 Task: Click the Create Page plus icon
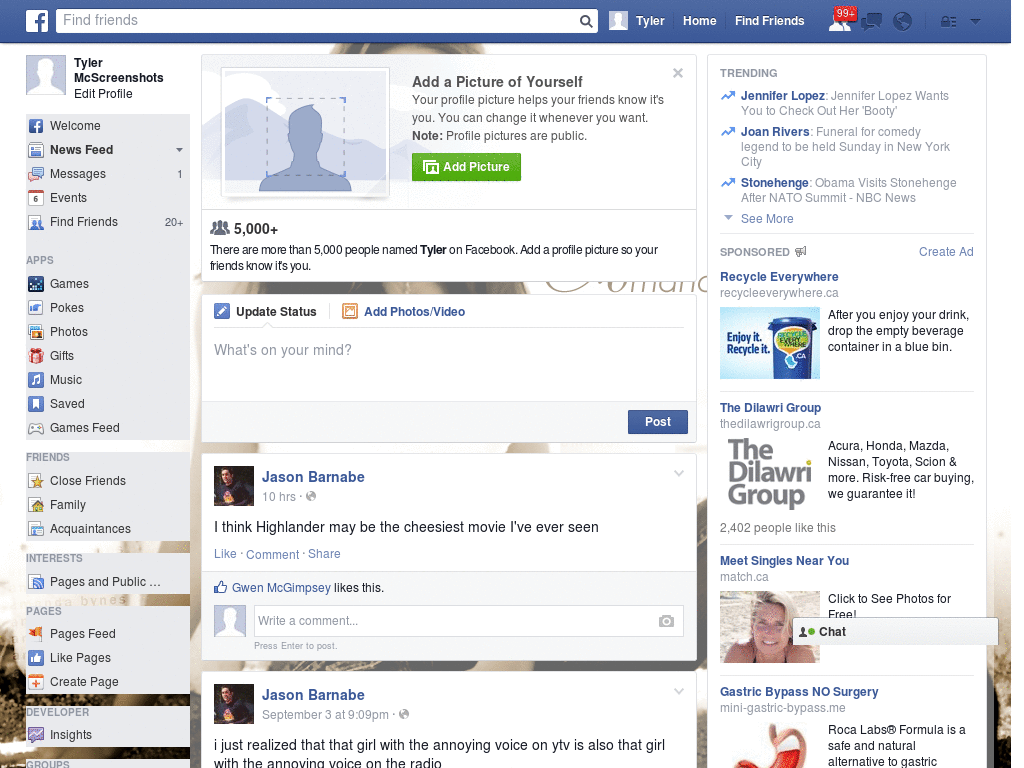tap(36, 682)
